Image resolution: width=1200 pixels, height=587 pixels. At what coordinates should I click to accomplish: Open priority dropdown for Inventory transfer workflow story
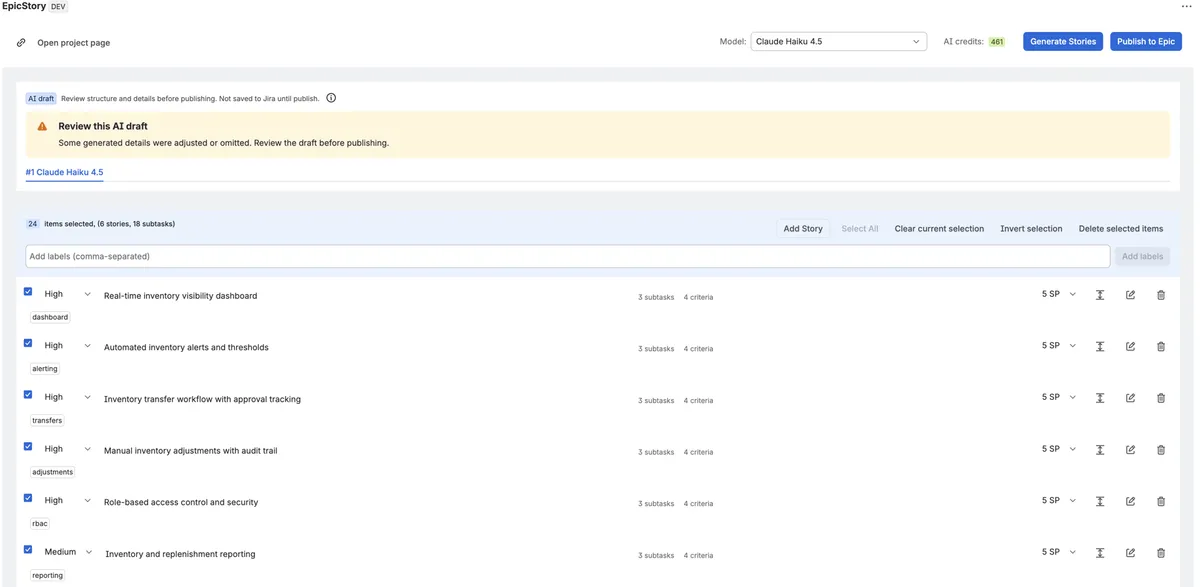68,397
